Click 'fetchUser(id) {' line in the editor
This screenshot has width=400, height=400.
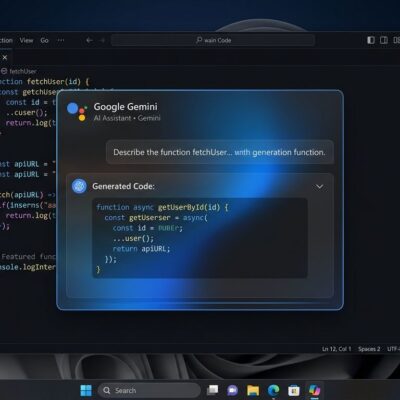(x=58, y=82)
